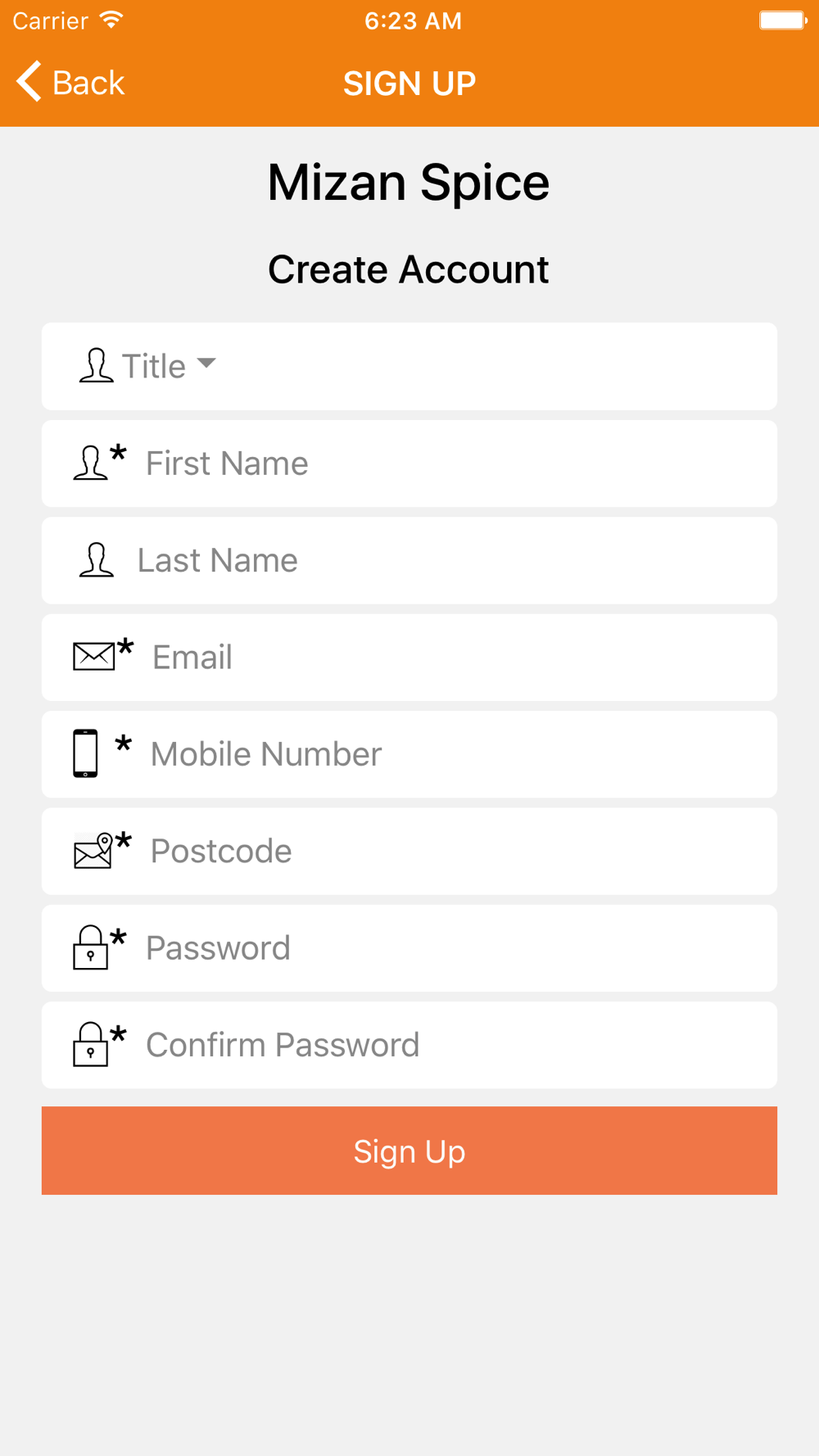Tap the location envelope icon beside Postcode
Image resolution: width=819 pixels, height=1456 pixels.
point(93,851)
